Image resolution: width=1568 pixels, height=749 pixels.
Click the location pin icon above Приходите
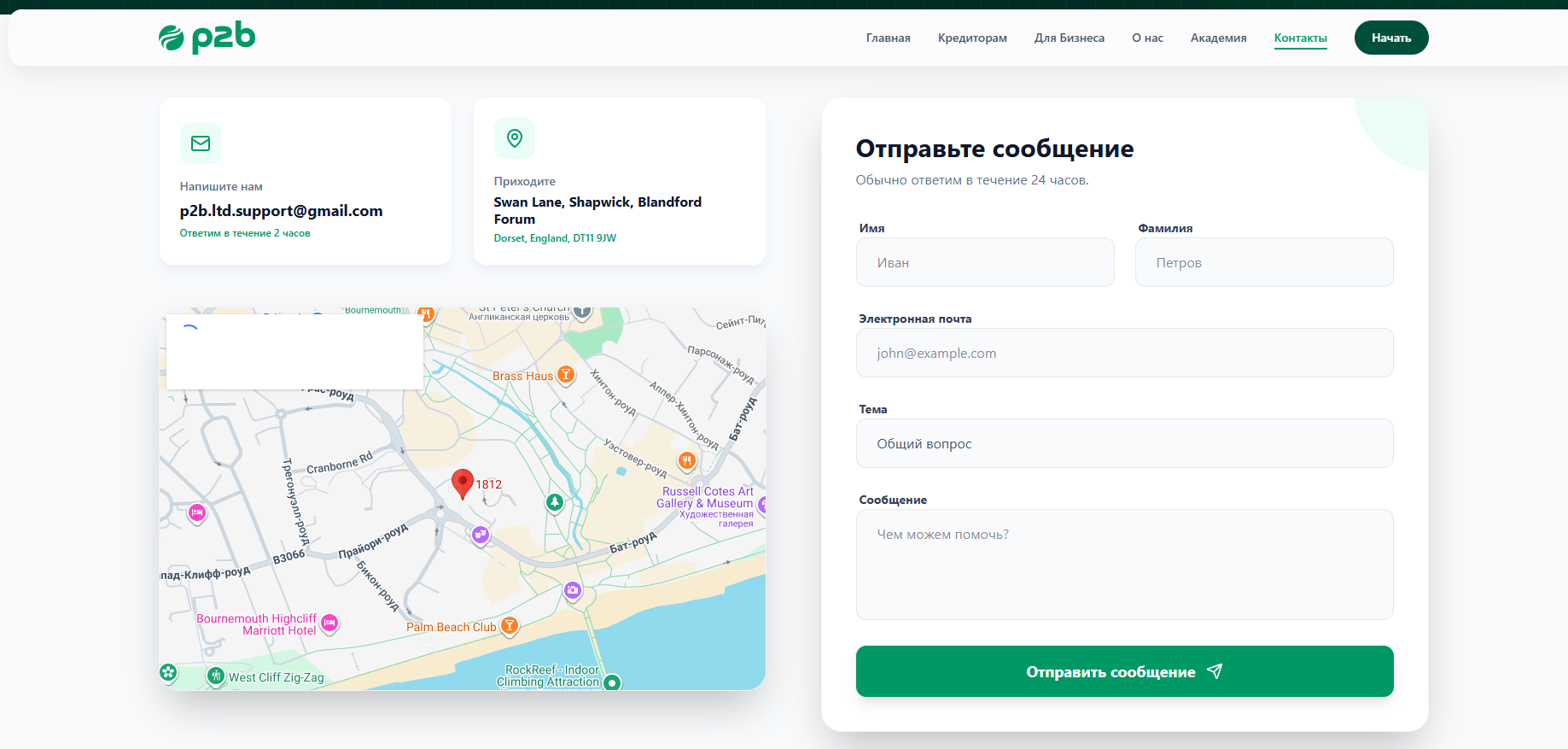(515, 138)
